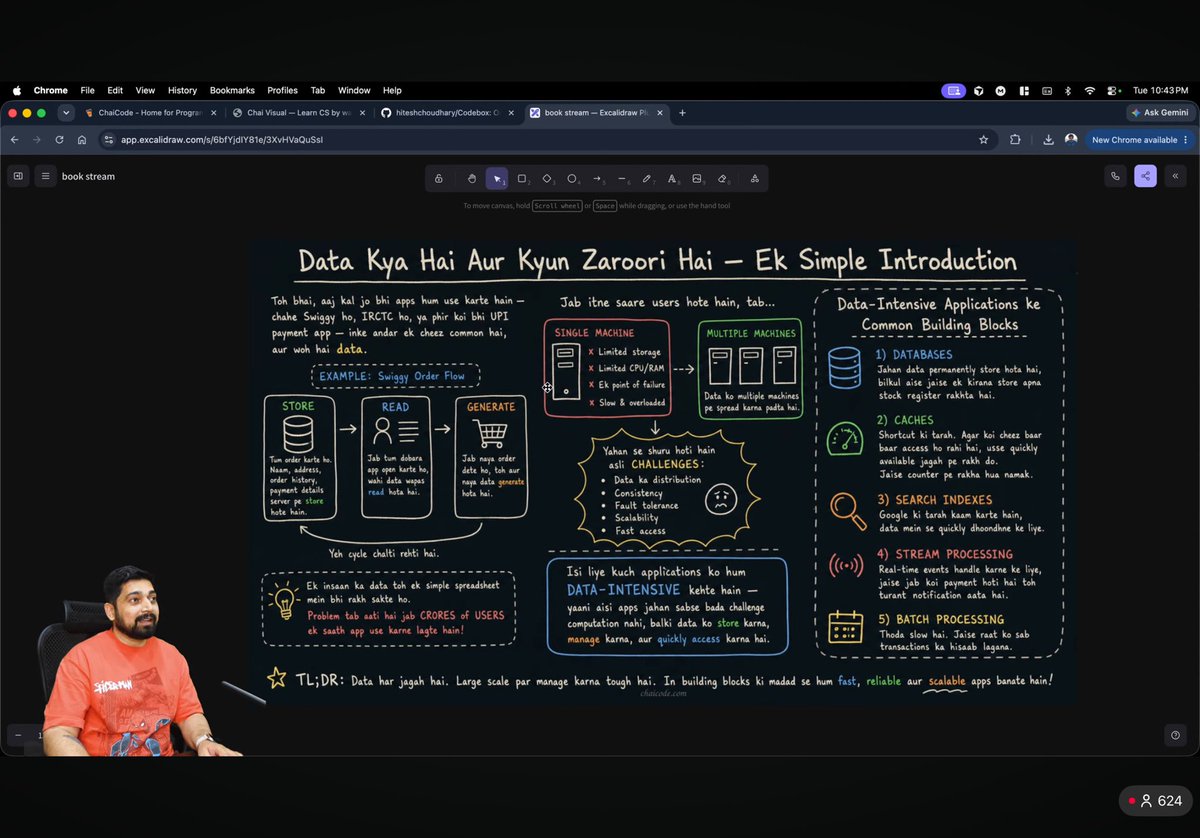Open the site information icon in address bar
This screenshot has height=838, width=1200.
click(109, 140)
